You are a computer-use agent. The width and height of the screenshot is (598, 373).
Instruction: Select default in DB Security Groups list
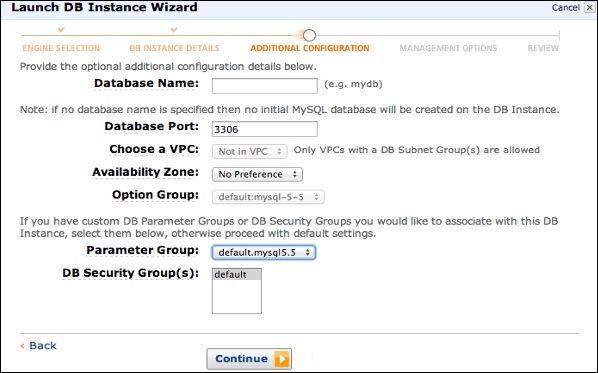237,274
